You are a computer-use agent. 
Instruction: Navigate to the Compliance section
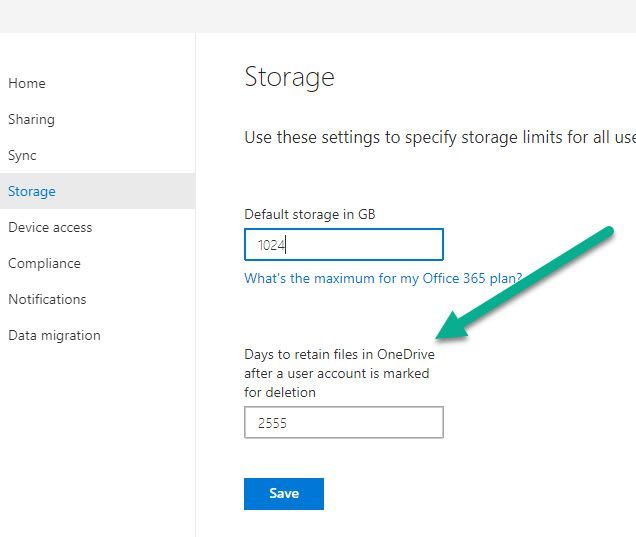coord(44,263)
